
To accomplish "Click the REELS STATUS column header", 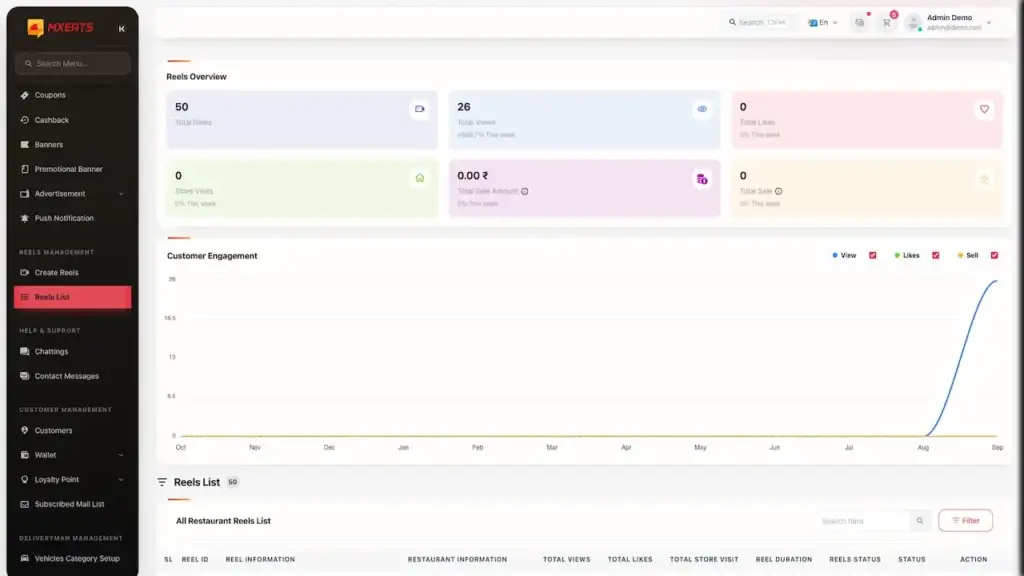I will click(x=855, y=560).
